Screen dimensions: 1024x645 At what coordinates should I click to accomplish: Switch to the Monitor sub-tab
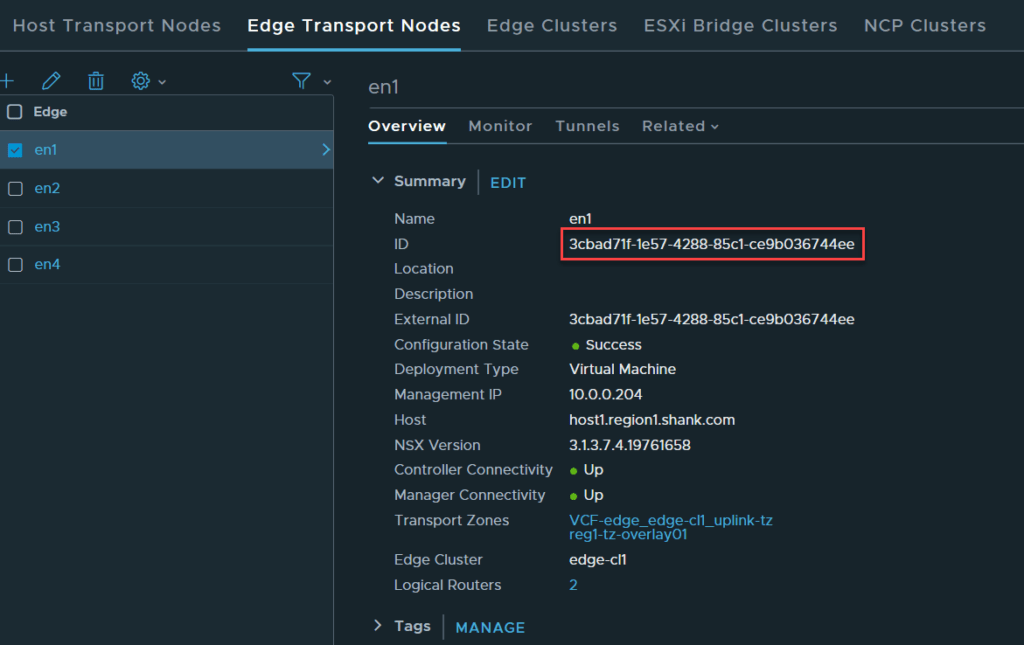(500, 126)
